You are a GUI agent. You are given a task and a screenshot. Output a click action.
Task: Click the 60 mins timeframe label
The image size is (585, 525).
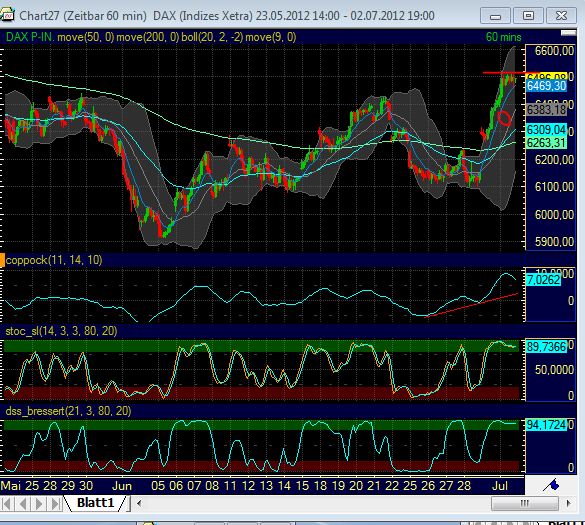503,37
